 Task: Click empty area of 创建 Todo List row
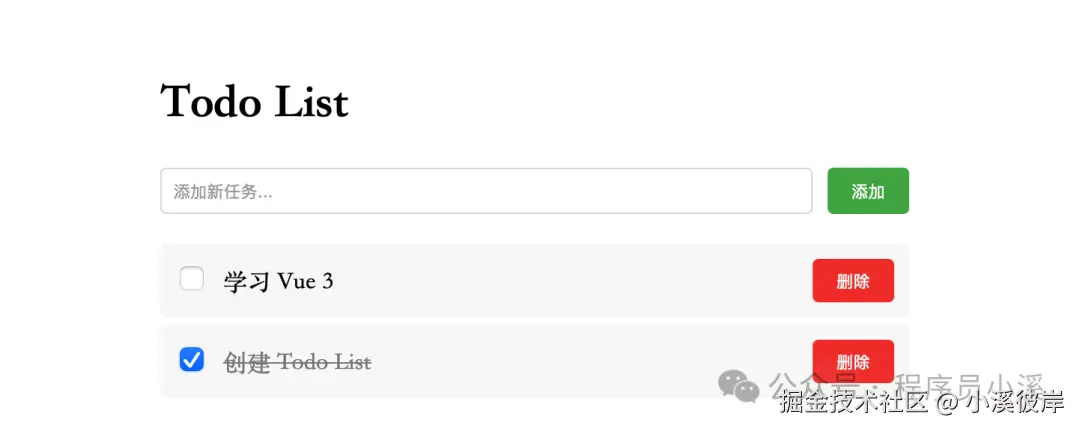[x=570, y=361]
